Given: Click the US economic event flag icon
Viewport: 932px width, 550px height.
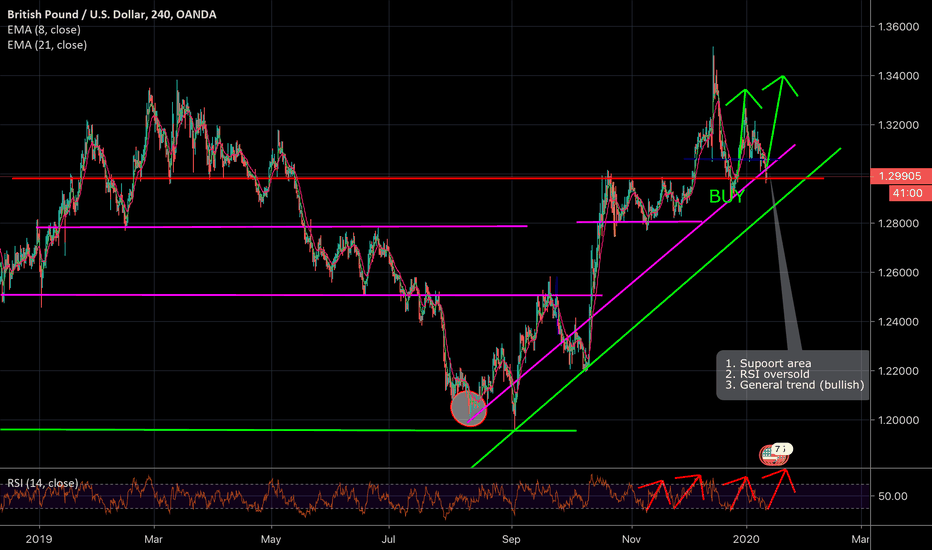Looking at the screenshot, I should coord(768,454).
